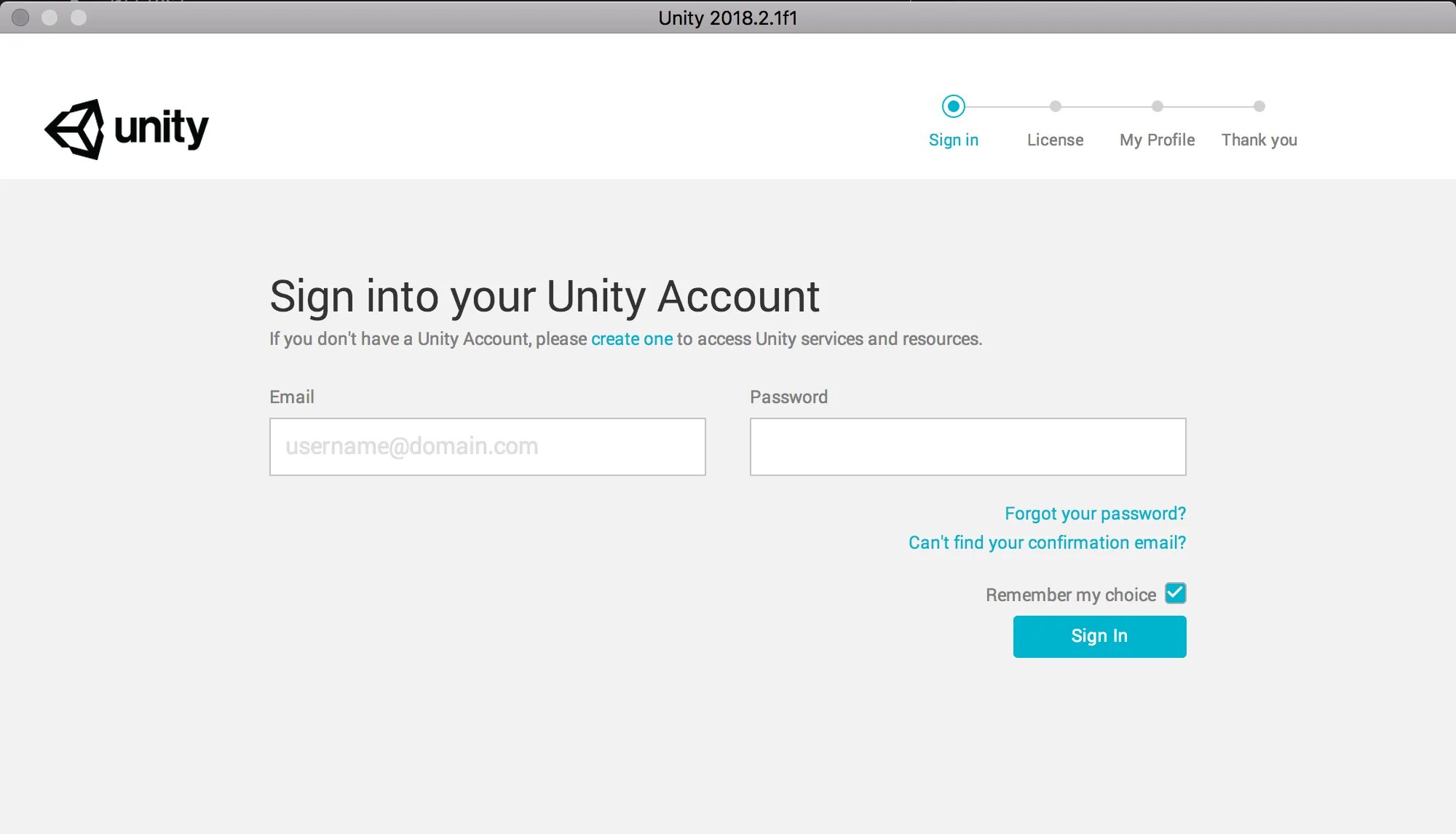Viewport: 1456px width, 834px height.
Task: Select the Thank you step label
Action: [1259, 140]
